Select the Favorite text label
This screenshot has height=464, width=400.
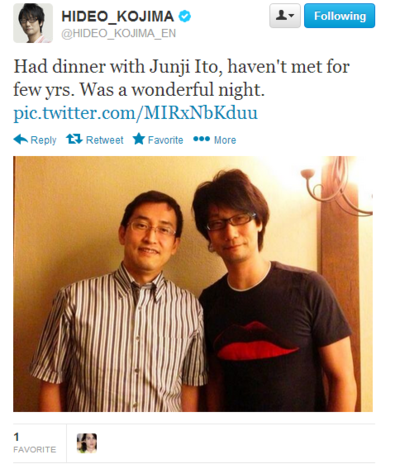pos(165,140)
